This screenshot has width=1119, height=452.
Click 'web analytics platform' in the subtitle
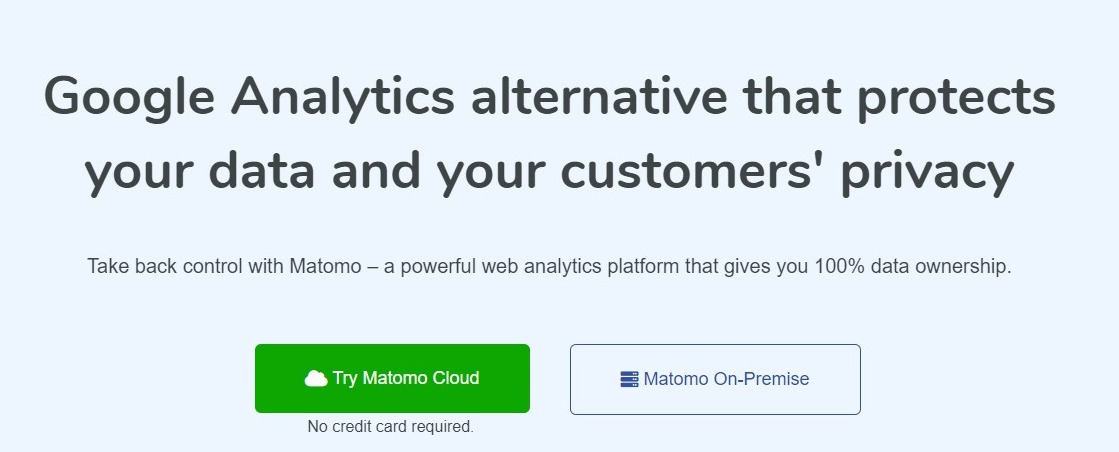point(570,268)
